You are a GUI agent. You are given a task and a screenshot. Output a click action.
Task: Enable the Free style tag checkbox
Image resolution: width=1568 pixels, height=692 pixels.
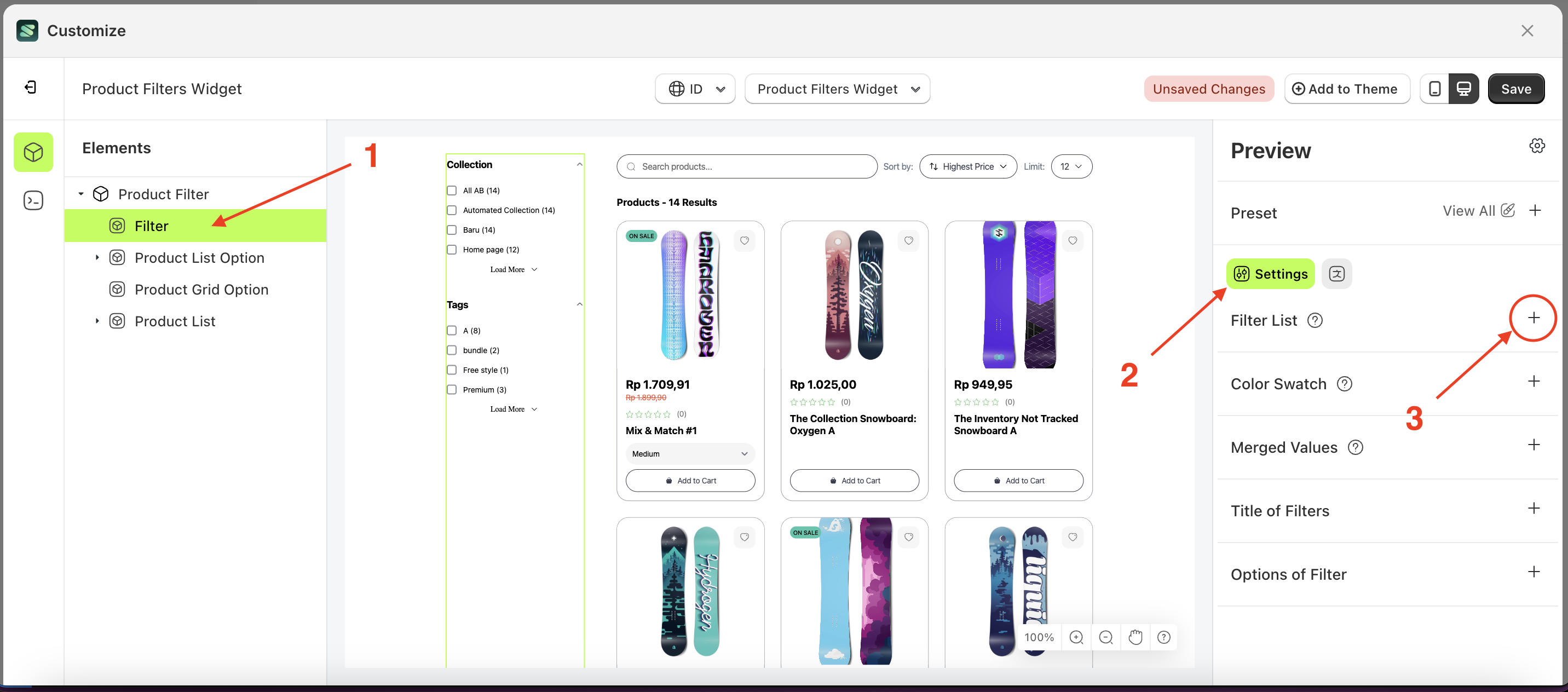pos(452,370)
